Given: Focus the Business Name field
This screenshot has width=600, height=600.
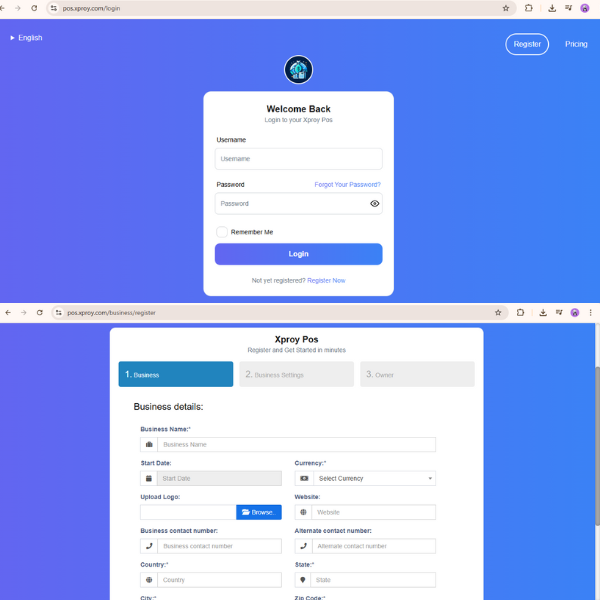Looking at the screenshot, I should coord(297,445).
